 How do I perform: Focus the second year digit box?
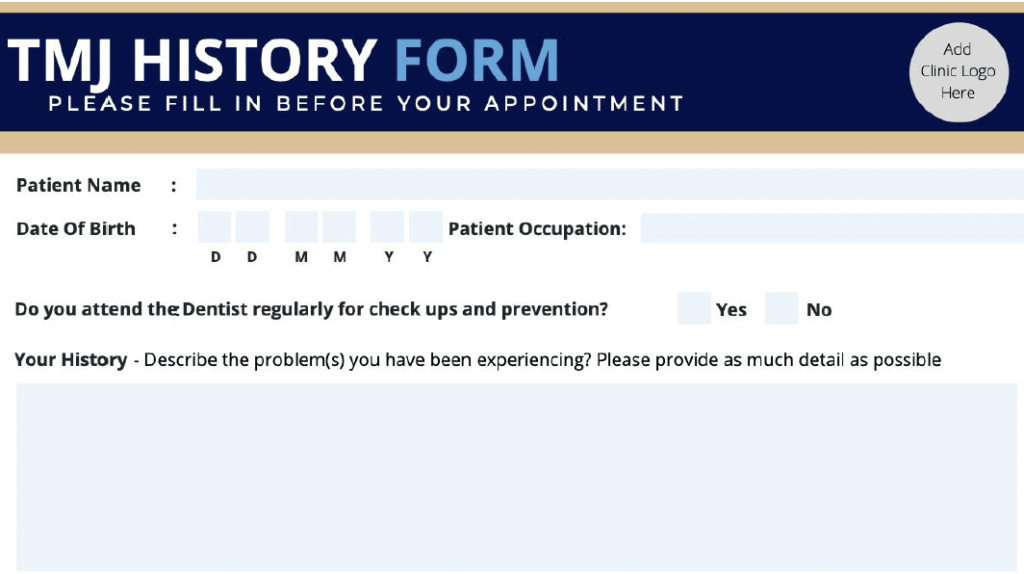426,227
